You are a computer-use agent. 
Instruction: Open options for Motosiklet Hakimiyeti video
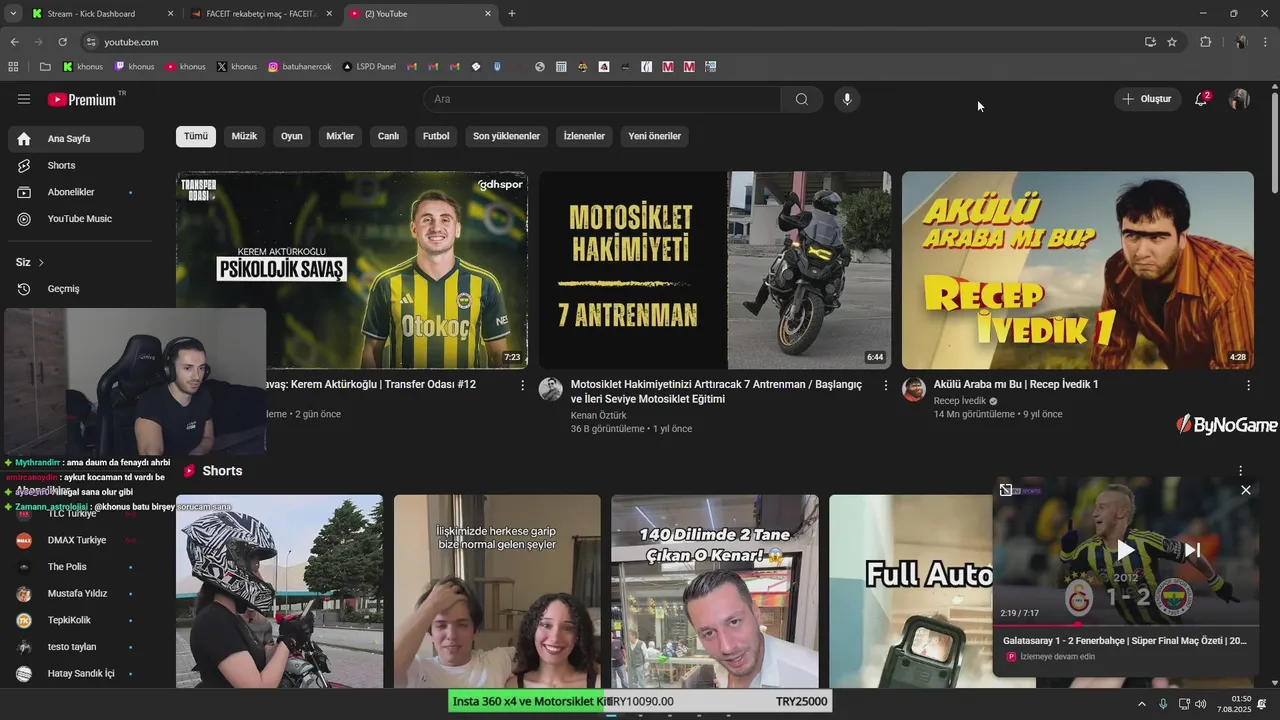pyautogui.click(x=885, y=385)
